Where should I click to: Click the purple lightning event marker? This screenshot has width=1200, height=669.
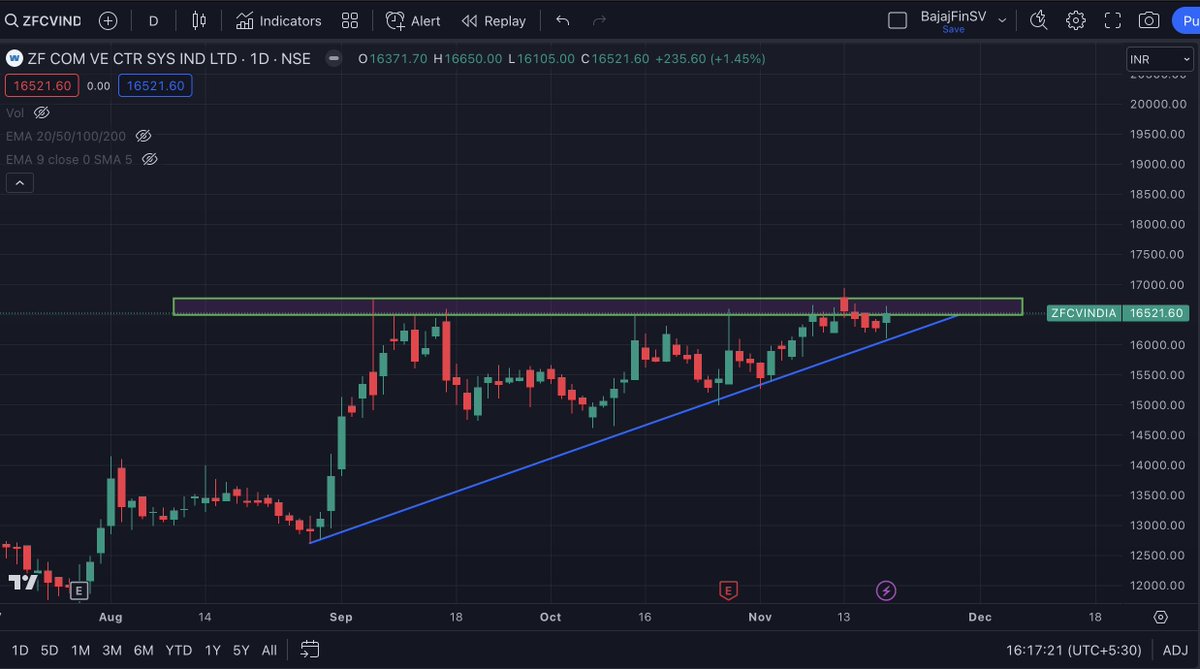click(x=886, y=591)
